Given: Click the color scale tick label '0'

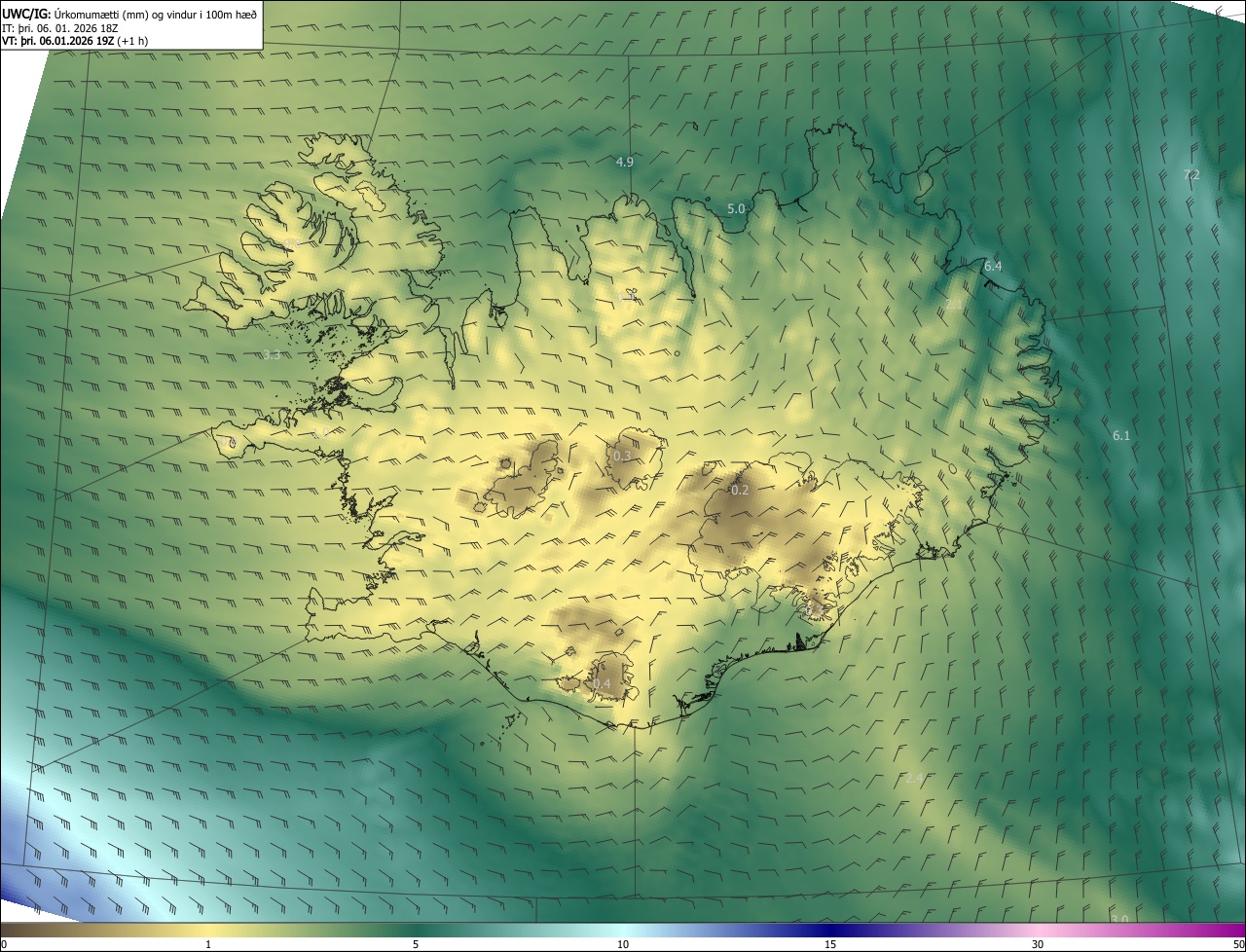Looking at the screenshot, I should [x=4, y=944].
